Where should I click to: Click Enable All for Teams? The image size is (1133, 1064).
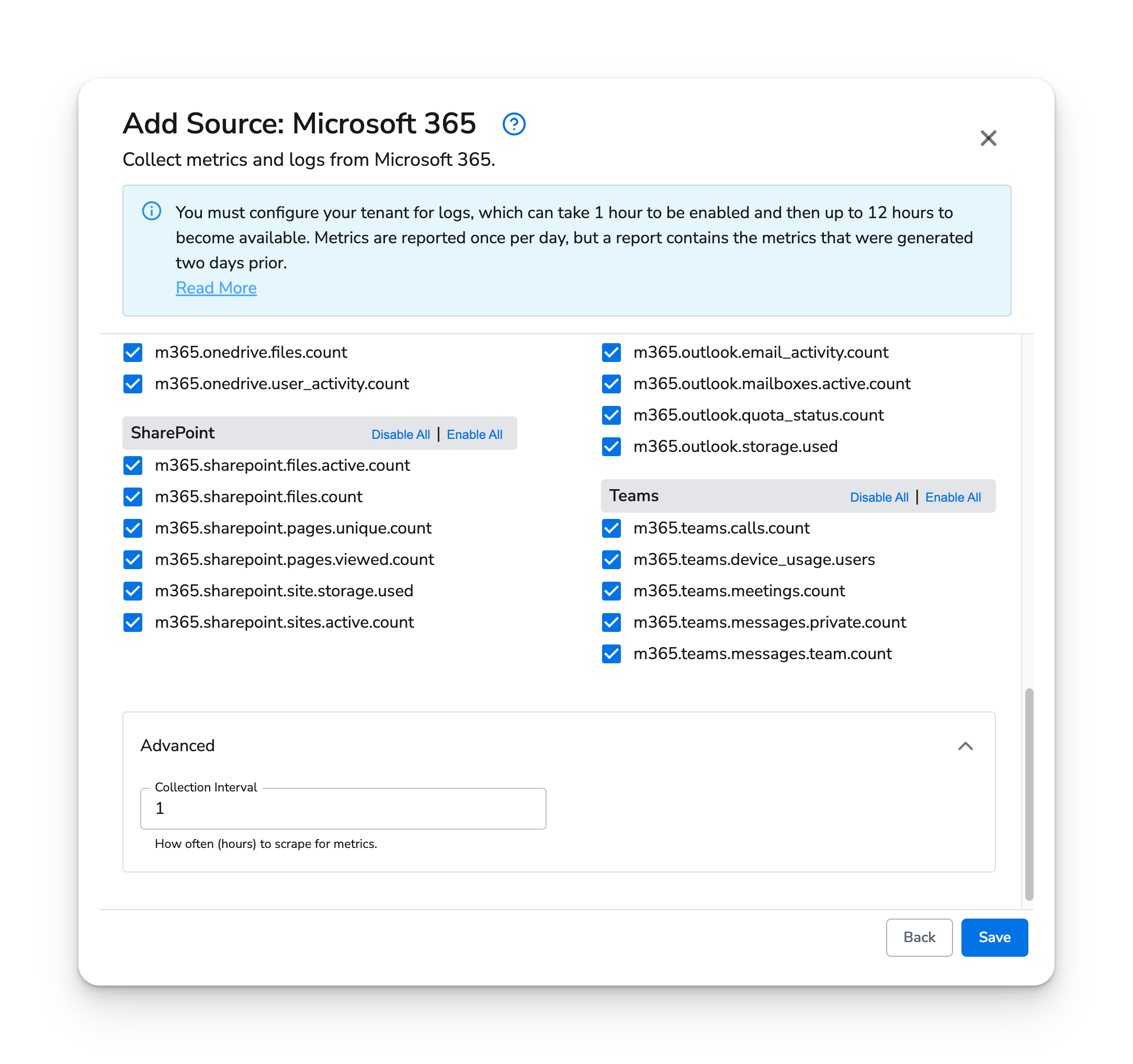tap(953, 497)
